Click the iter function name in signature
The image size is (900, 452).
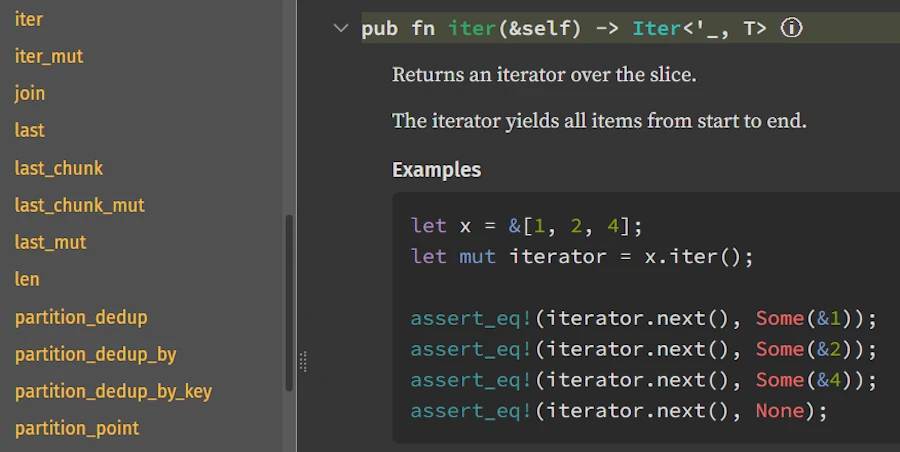click(472, 29)
